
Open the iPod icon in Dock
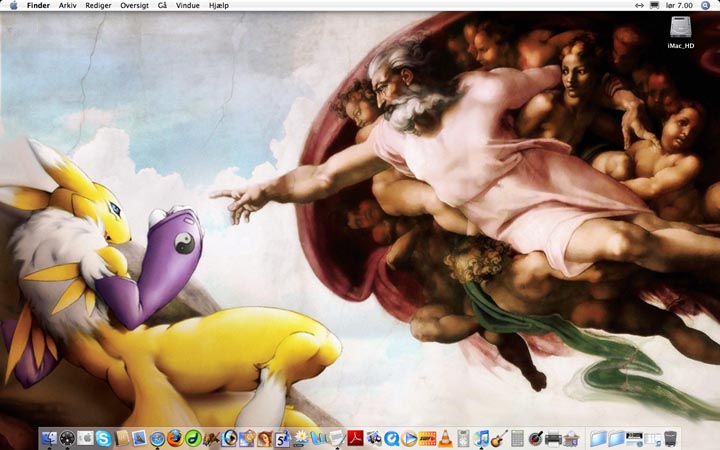(463, 438)
